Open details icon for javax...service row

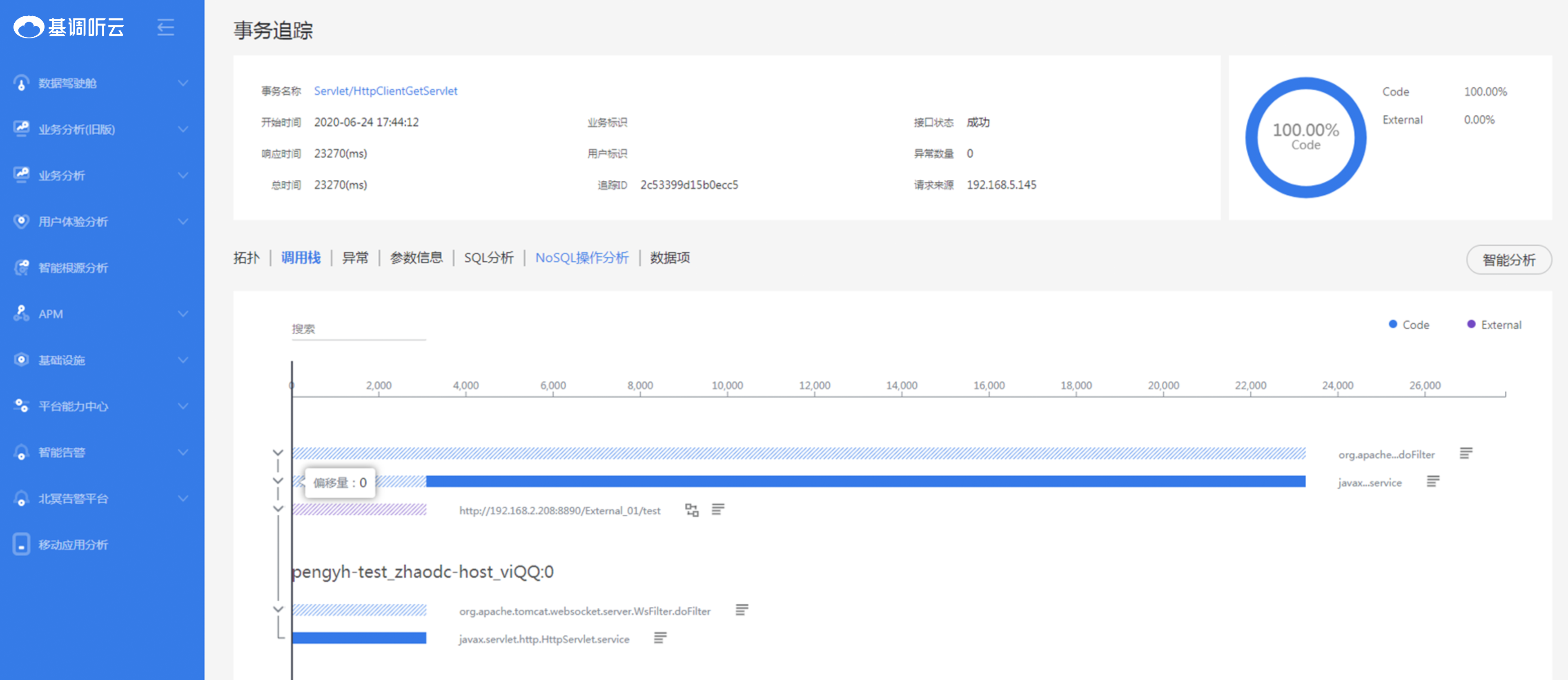1433,482
